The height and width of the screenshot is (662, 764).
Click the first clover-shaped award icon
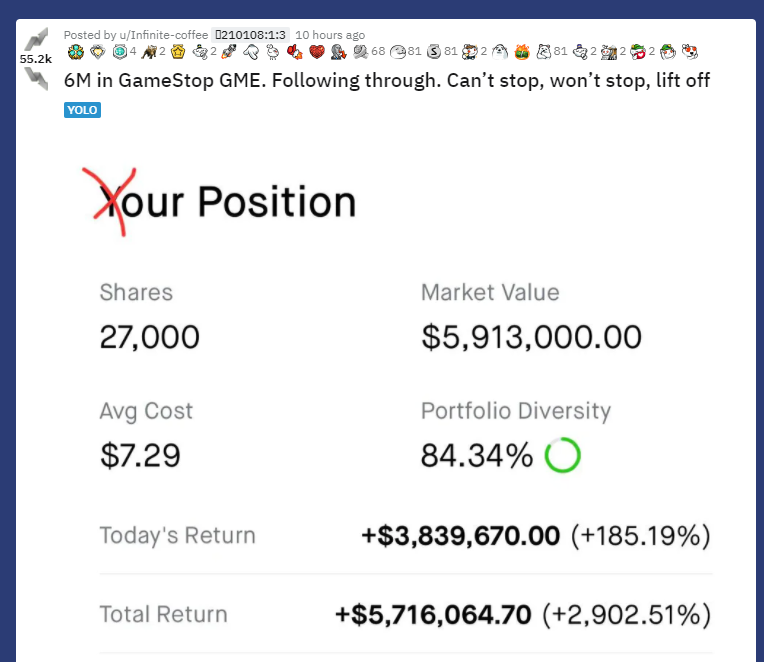(74, 51)
